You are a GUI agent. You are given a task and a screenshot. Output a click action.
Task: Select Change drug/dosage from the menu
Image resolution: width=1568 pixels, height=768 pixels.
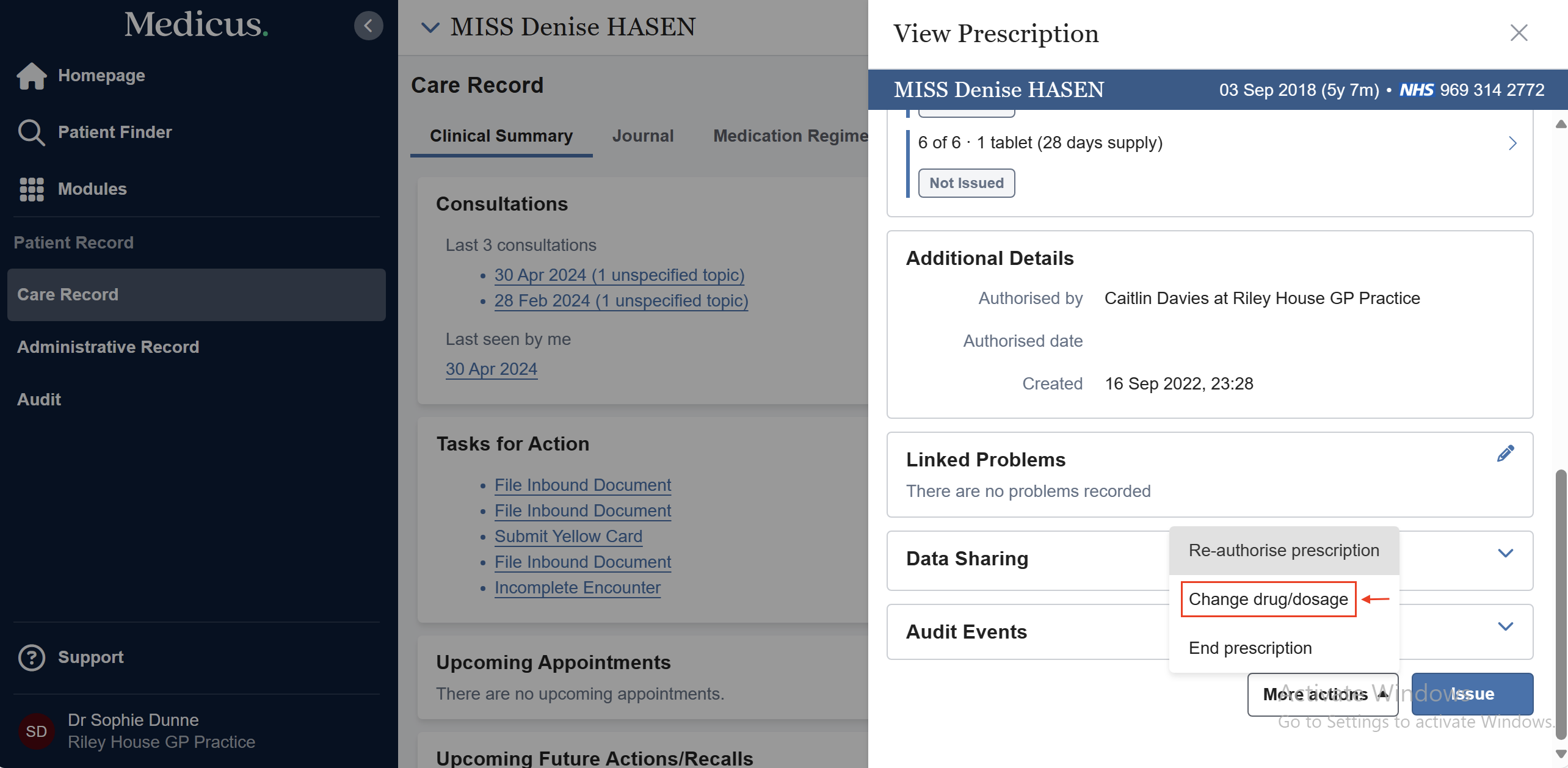tap(1268, 599)
